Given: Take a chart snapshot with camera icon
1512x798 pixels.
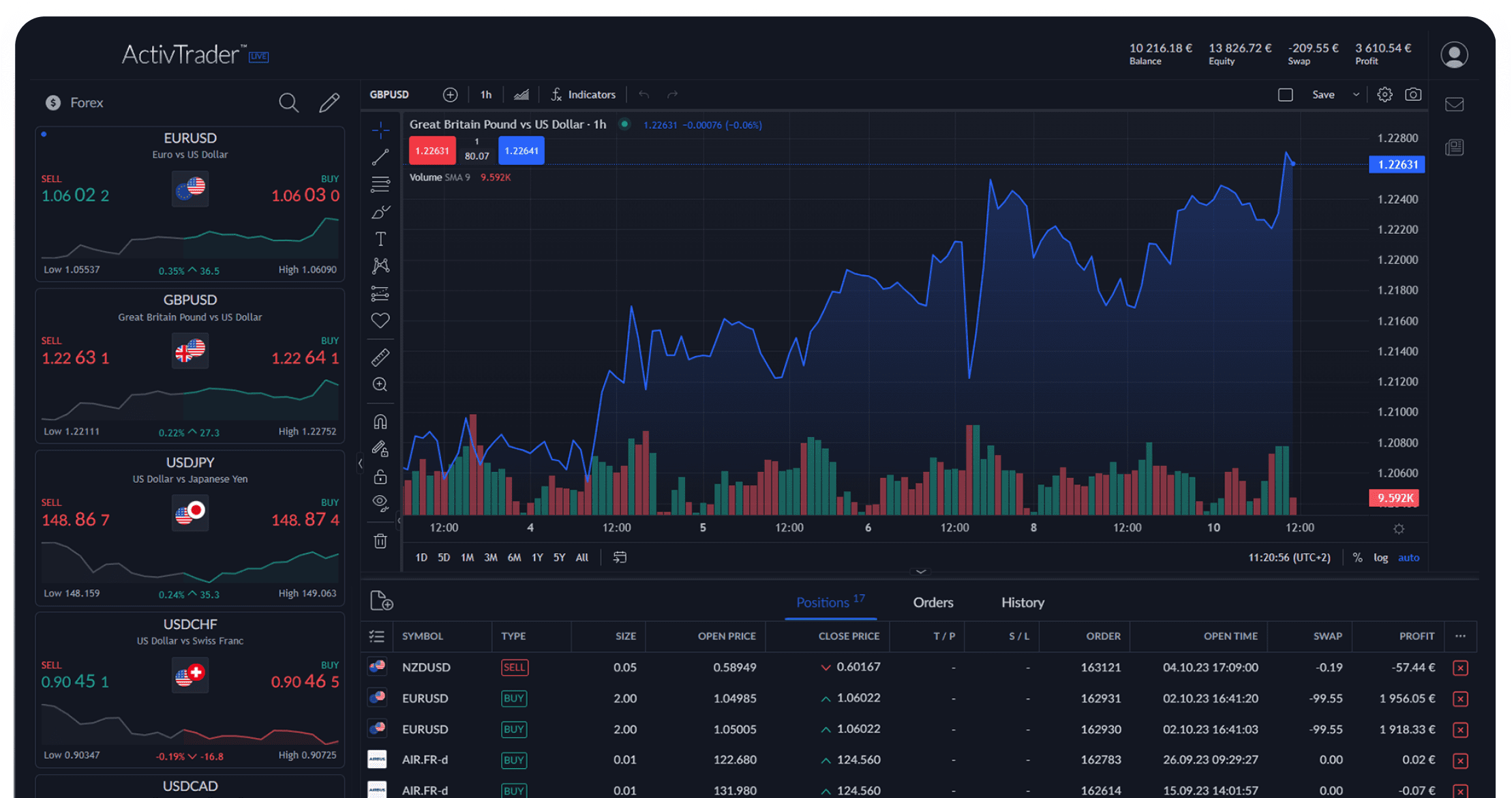Looking at the screenshot, I should pyautogui.click(x=1413, y=95).
